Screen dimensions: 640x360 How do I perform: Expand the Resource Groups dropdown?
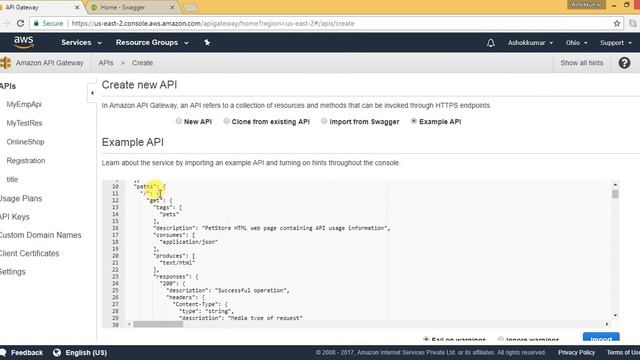(152, 42)
